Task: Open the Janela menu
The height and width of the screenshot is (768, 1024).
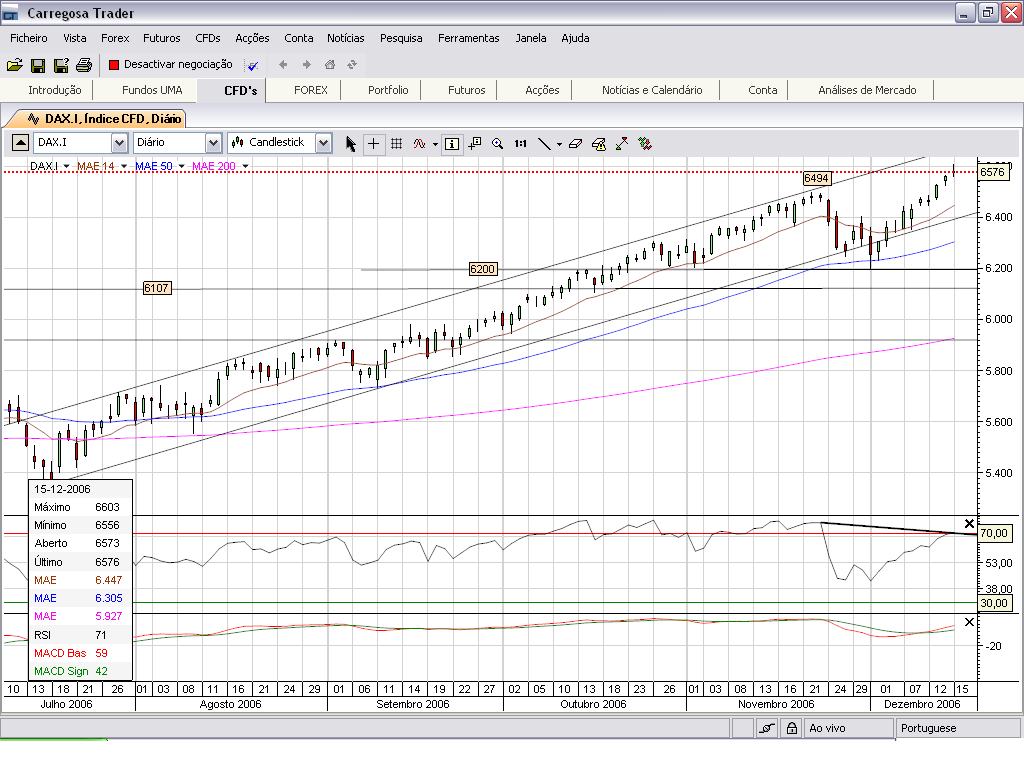Action: pyautogui.click(x=530, y=38)
